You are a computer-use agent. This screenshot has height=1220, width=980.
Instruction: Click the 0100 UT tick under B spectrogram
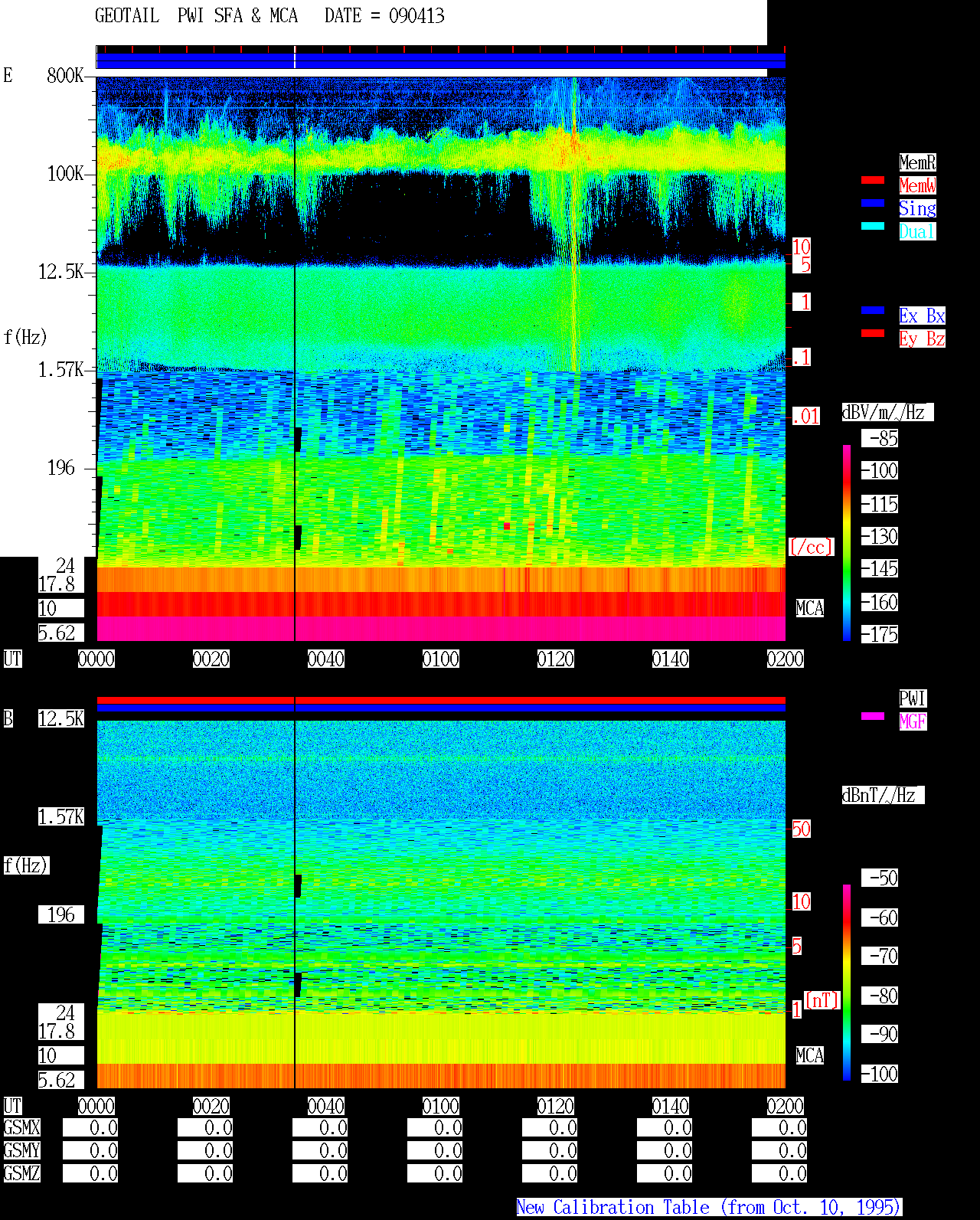pos(441,1106)
